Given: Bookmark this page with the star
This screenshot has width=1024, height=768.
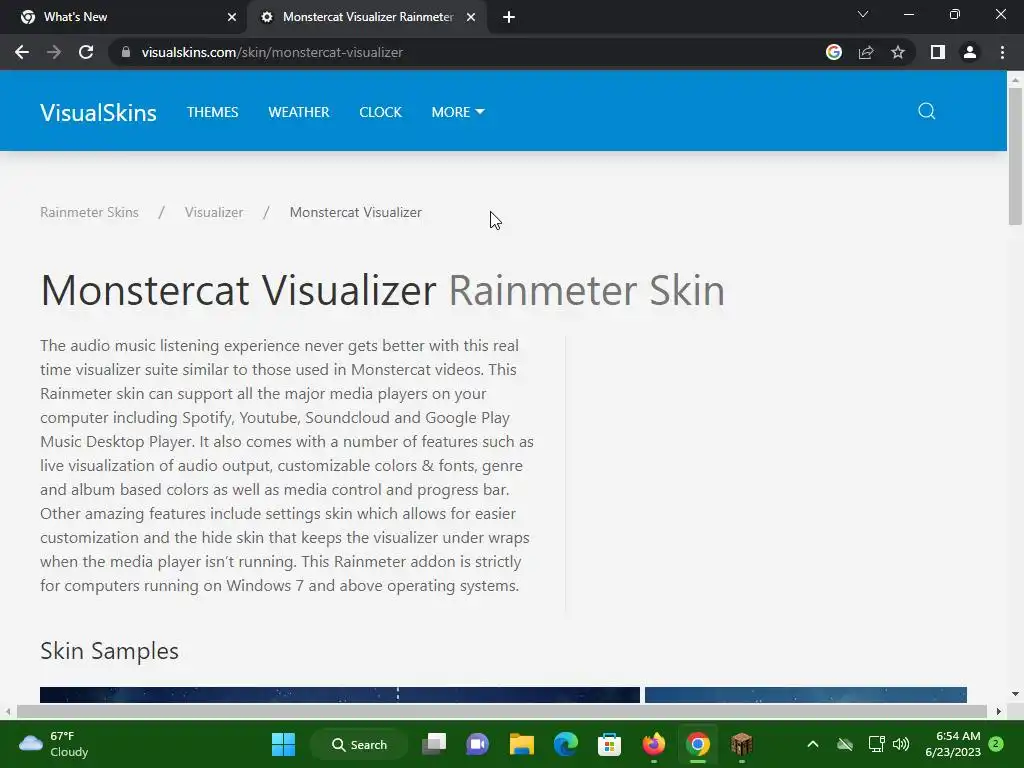Looking at the screenshot, I should point(898,52).
